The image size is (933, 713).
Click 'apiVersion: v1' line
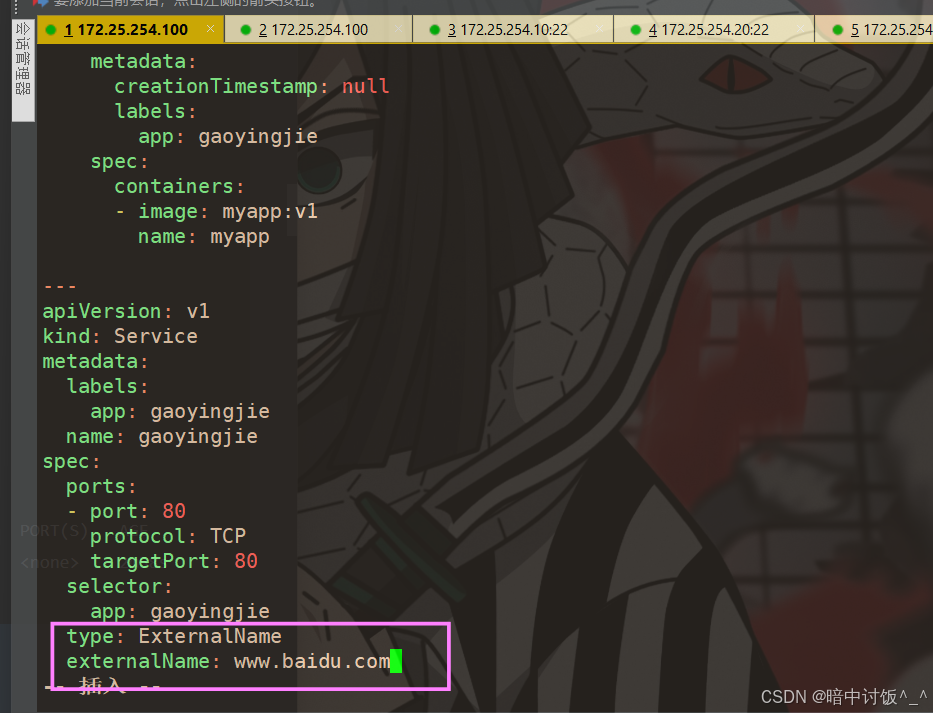coord(126,311)
